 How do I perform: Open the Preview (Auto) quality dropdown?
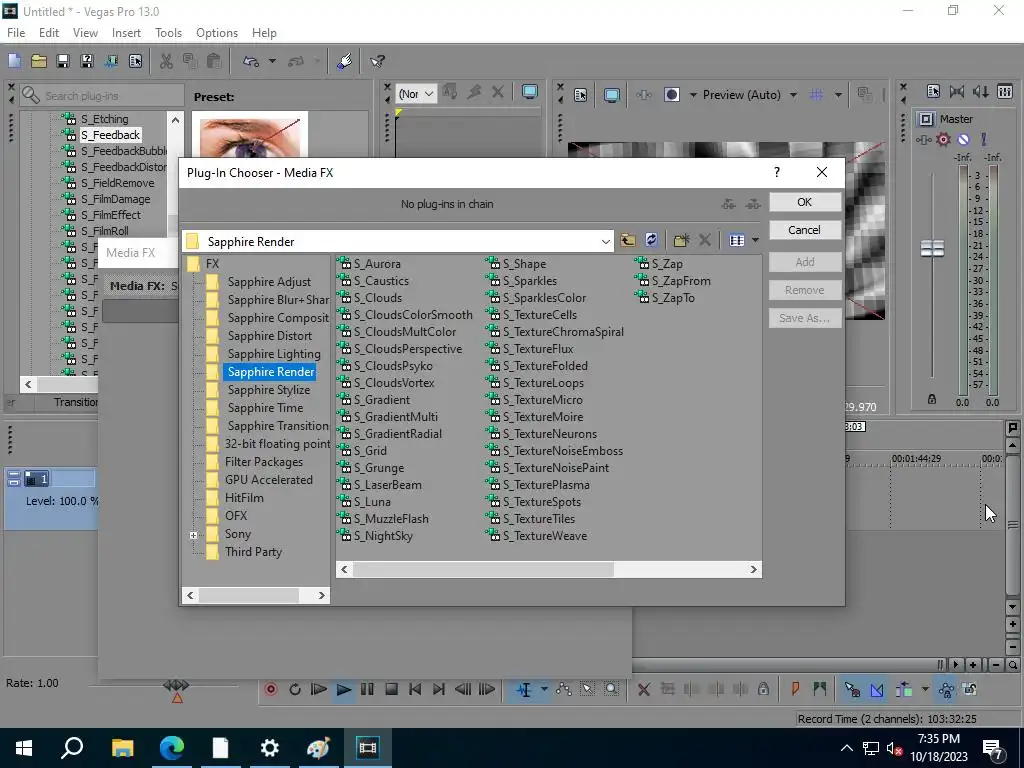coord(793,95)
